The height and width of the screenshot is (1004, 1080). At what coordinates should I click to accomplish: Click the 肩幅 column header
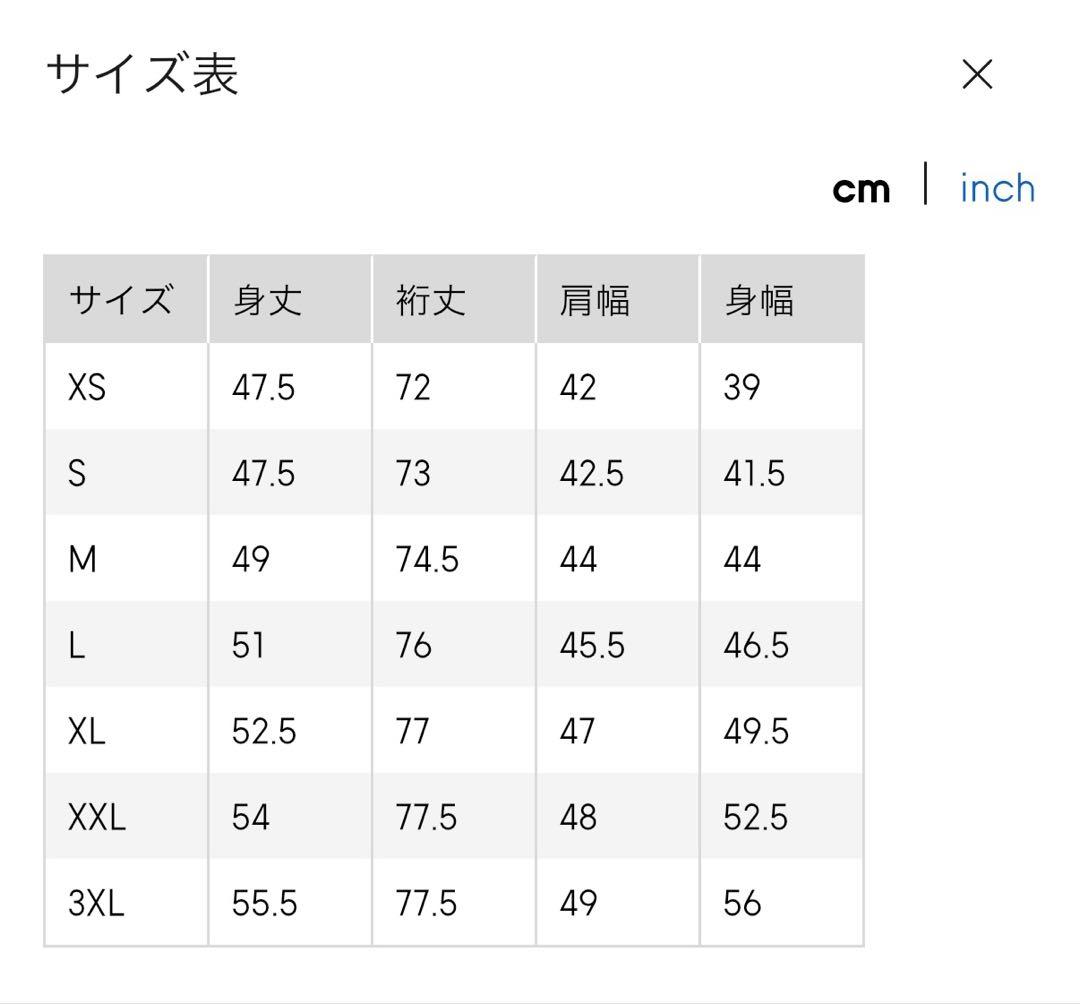tap(595, 300)
